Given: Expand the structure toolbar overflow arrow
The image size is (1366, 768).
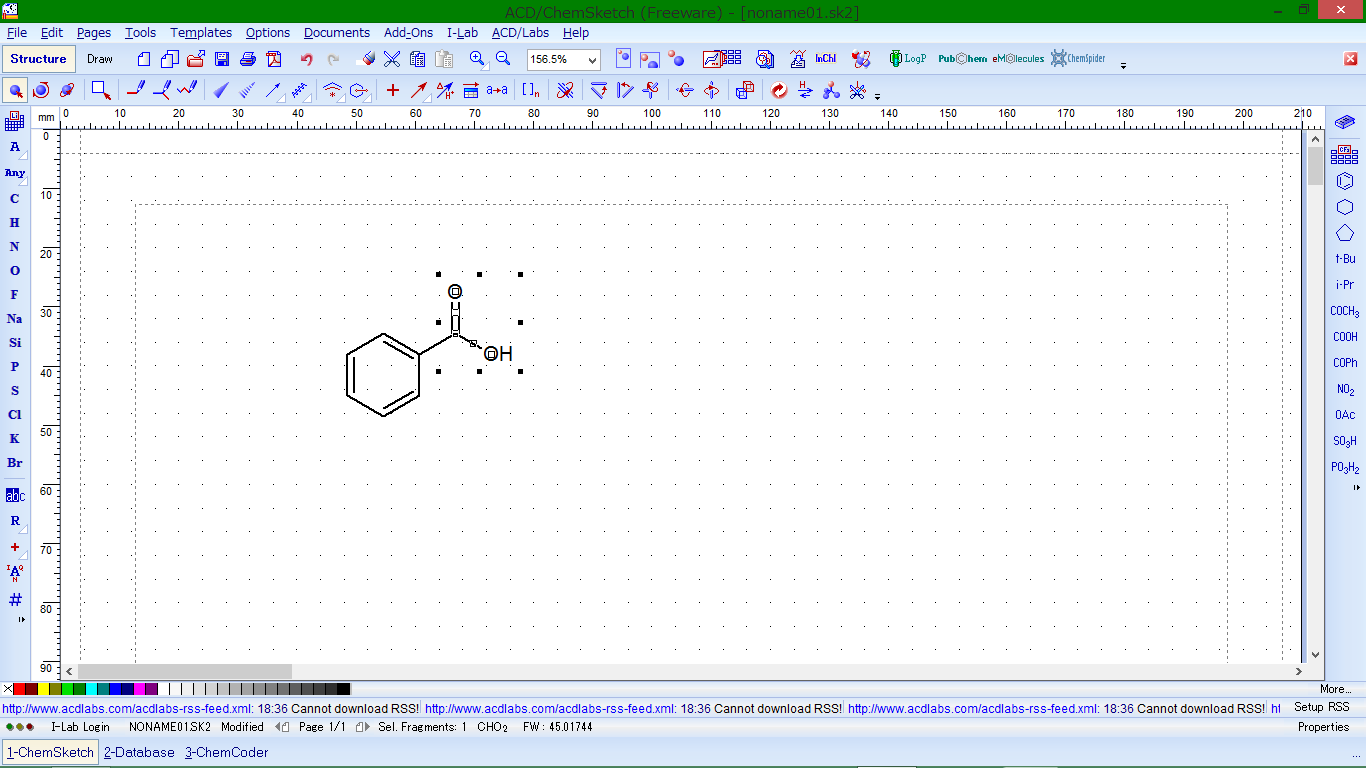Looking at the screenshot, I should pyautogui.click(x=877, y=97).
